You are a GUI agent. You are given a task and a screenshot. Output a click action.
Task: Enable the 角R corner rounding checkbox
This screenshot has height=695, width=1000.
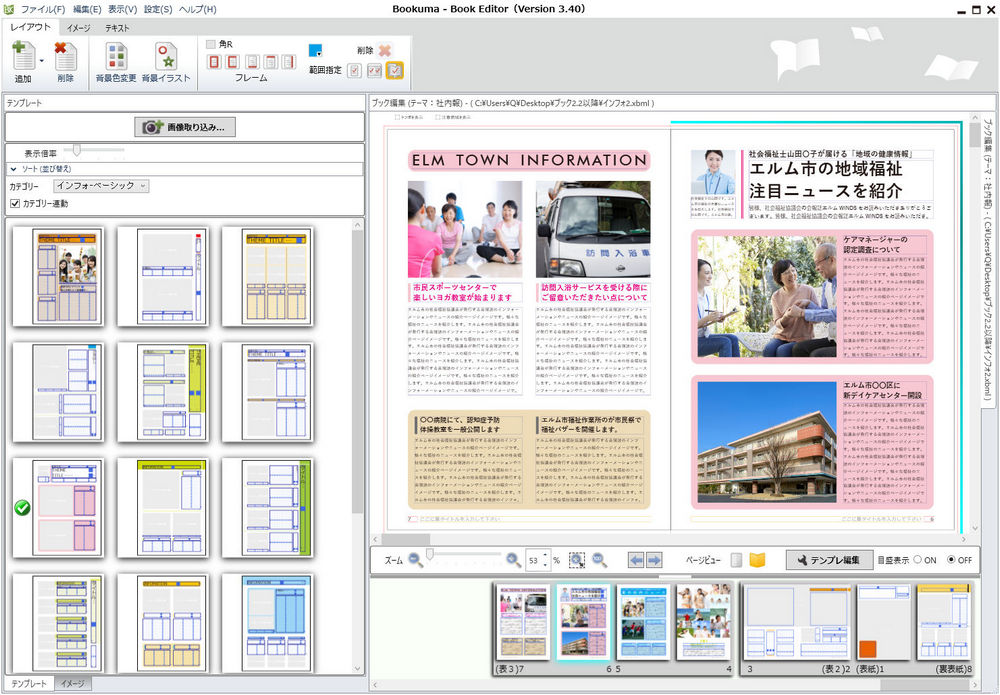[211, 43]
